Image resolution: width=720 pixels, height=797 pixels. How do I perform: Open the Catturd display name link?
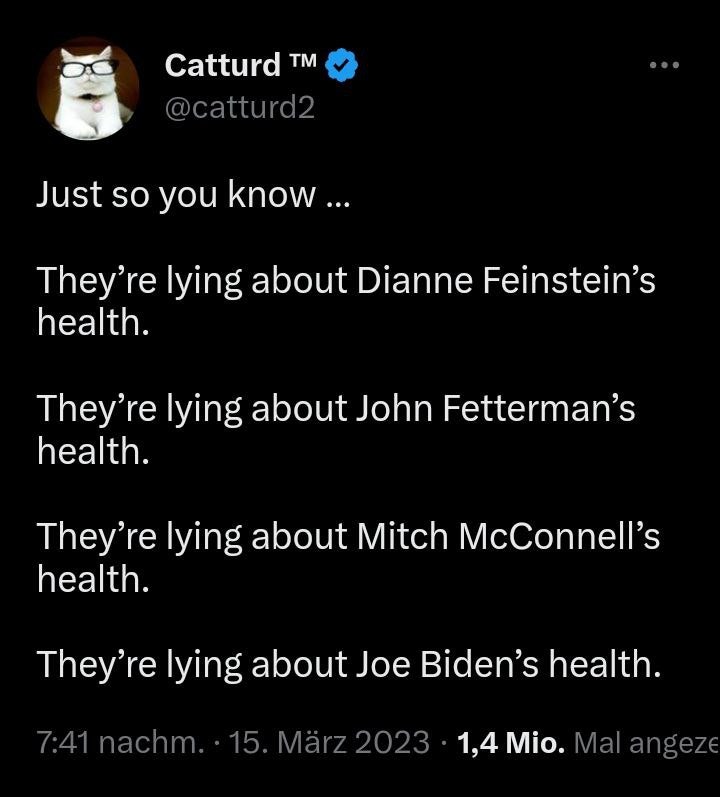coord(222,66)
